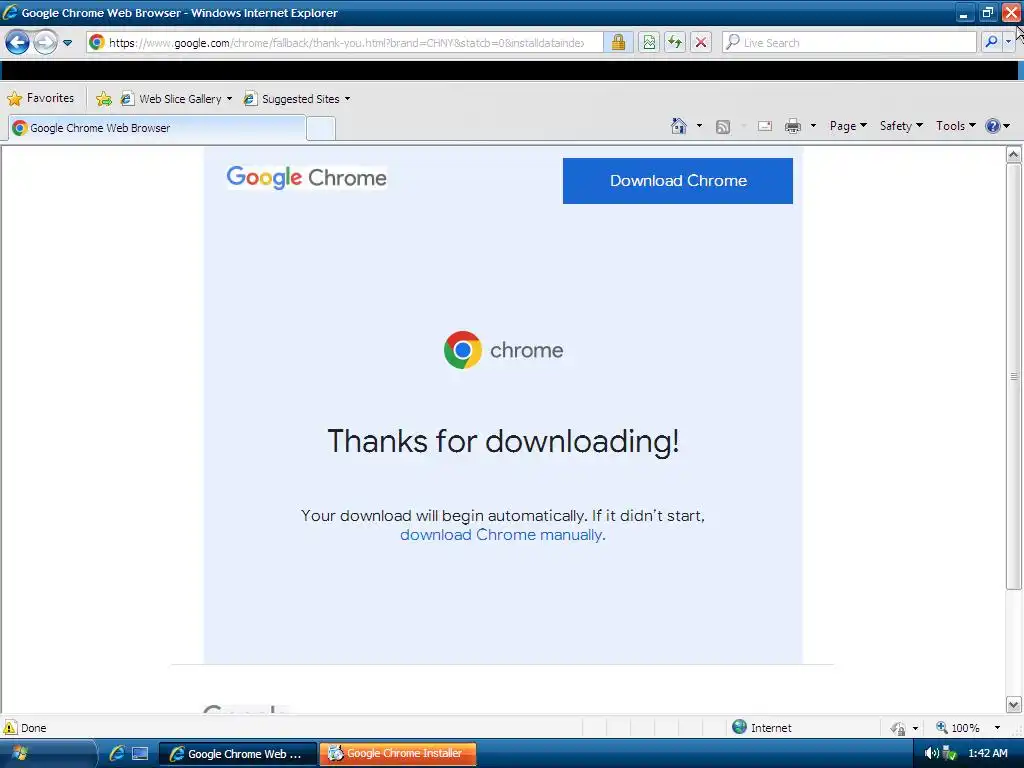1024x768 pixels.
Task: Switch to Google Chrome Installer taskbar button
Action: coord(398,754)
